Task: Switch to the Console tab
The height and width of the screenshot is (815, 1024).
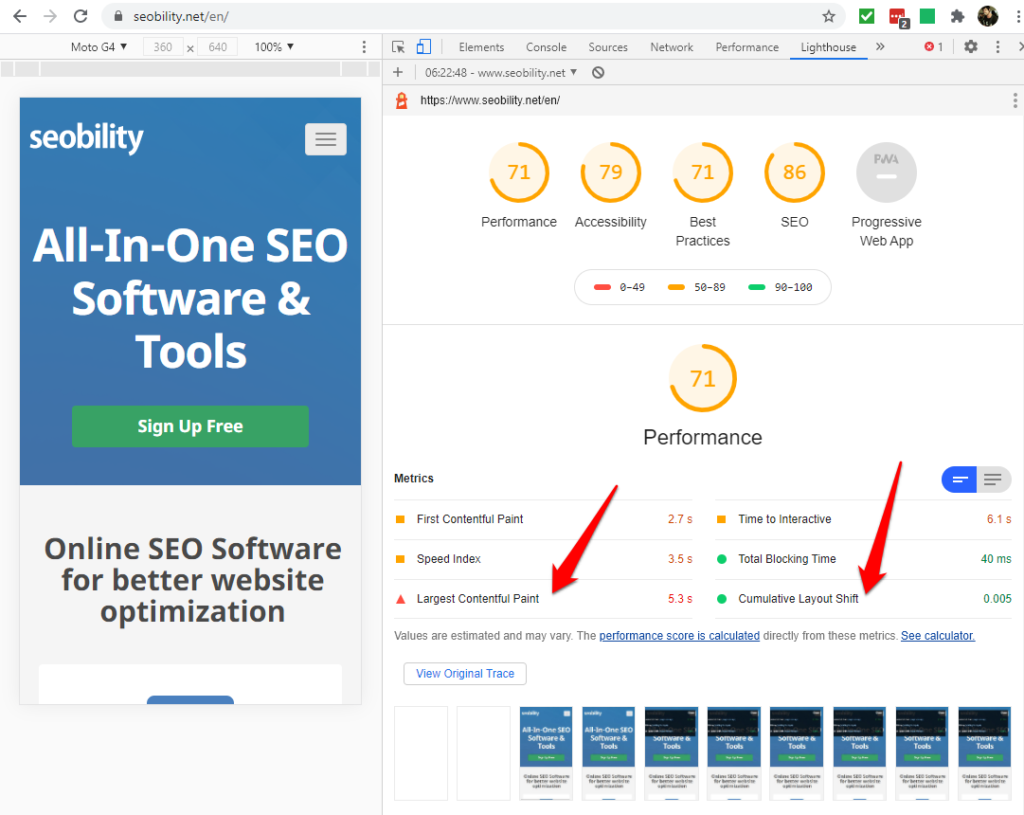Action: point(546,47)
